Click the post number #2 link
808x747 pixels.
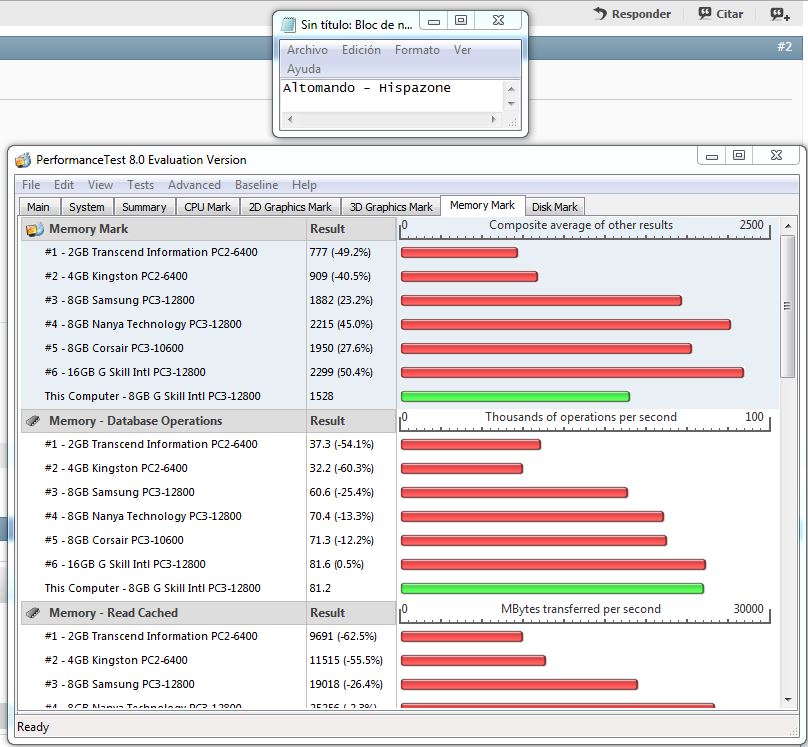coord(784,47)
